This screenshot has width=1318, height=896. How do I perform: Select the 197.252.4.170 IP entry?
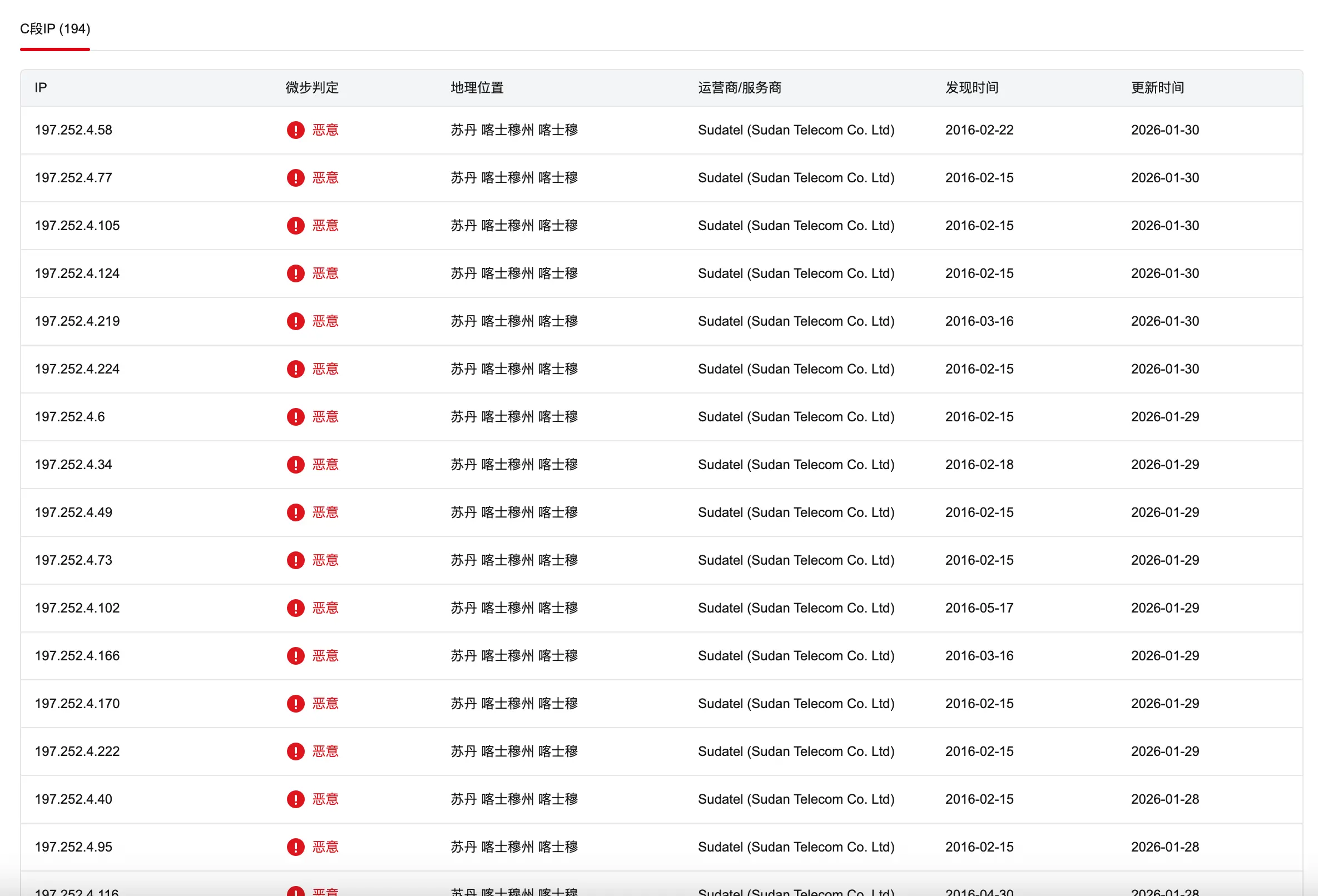[77, 703]
